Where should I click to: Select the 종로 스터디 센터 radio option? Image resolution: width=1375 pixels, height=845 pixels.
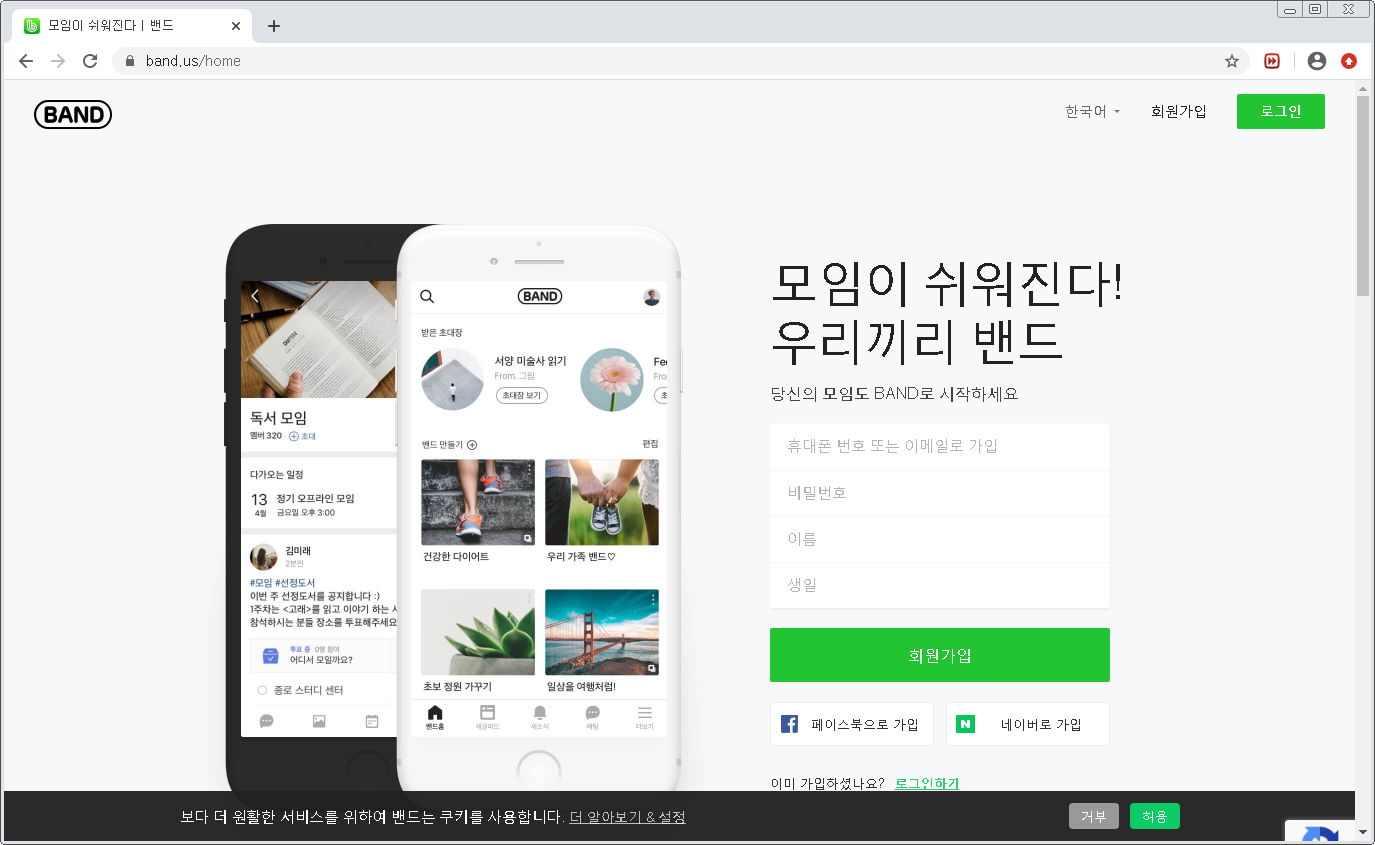tap(262, 690)
